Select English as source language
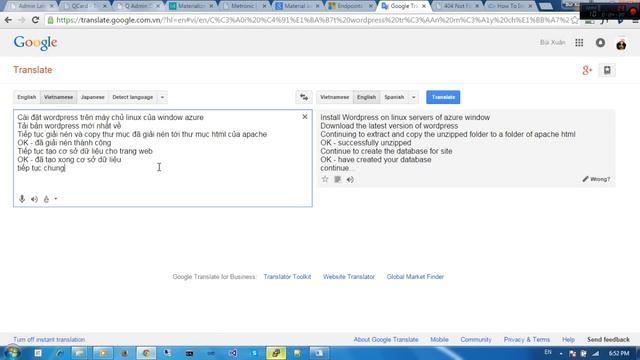 27,97
